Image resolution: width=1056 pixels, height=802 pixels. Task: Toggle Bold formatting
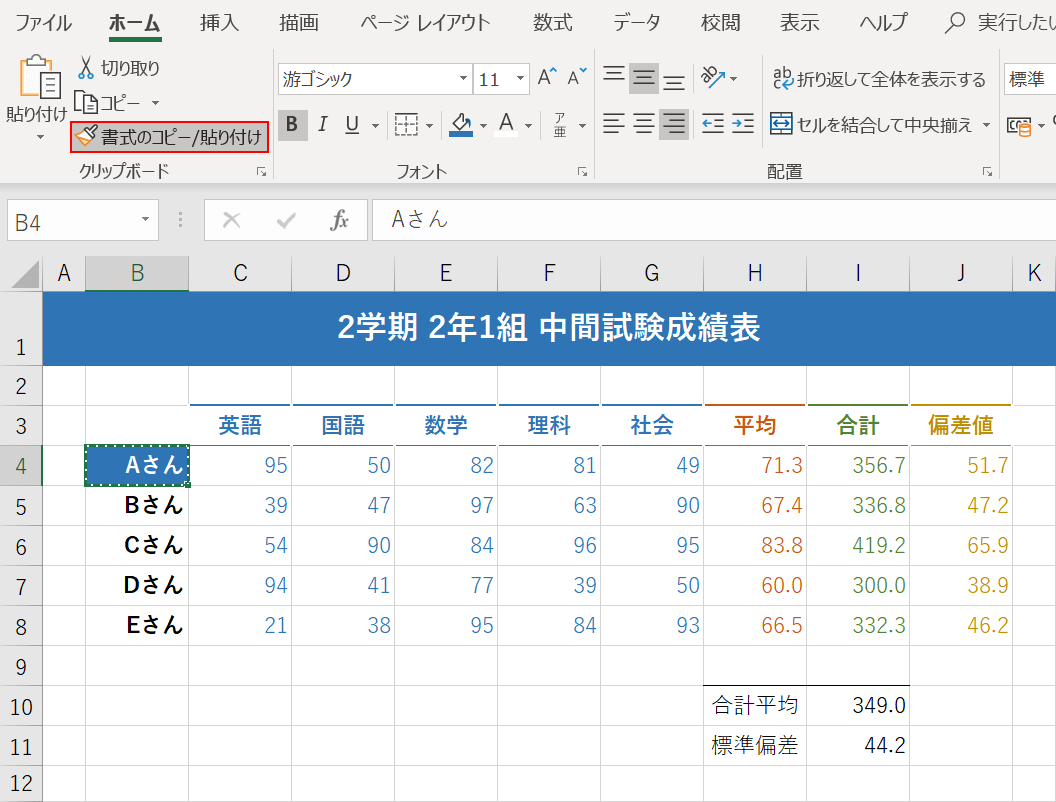[x=292, y=125]
